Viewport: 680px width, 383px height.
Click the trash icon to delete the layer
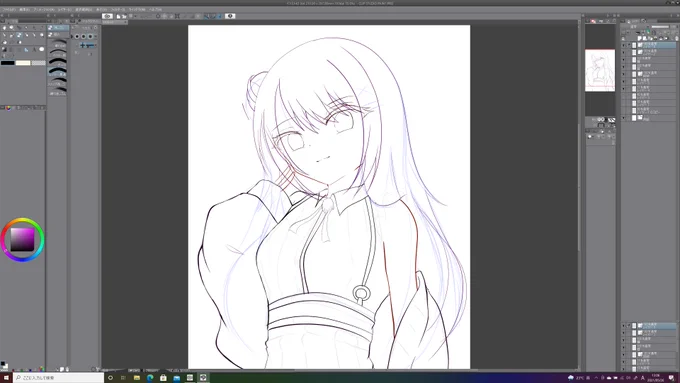tap(677, 38)
